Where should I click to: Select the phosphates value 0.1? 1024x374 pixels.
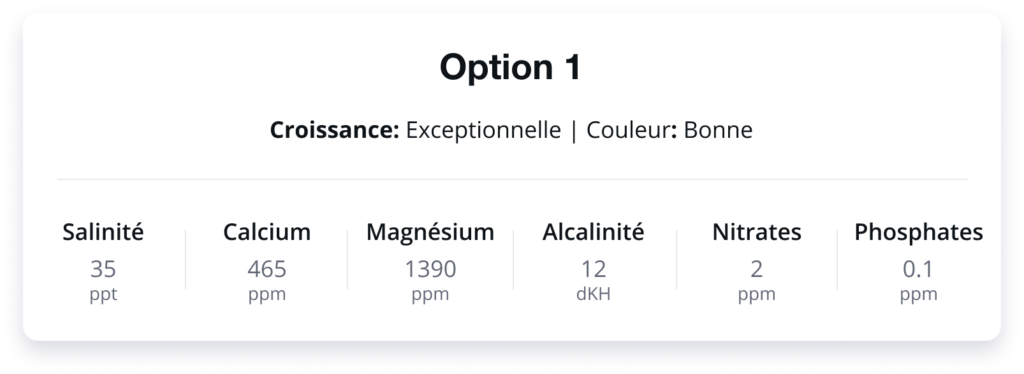(x=918, y=269)
